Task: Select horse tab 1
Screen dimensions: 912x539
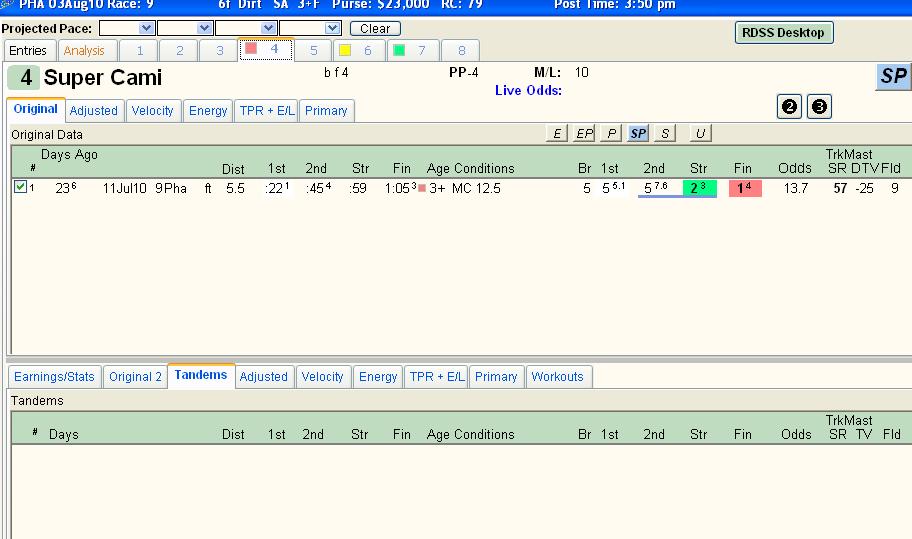Action: pyautogui.click(x=140, y=51)
